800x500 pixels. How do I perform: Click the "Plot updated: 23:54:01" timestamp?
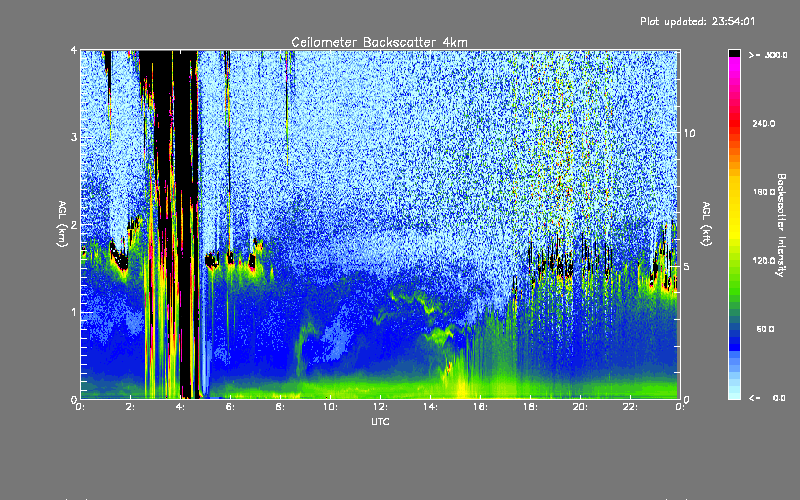tap(697, 21)
